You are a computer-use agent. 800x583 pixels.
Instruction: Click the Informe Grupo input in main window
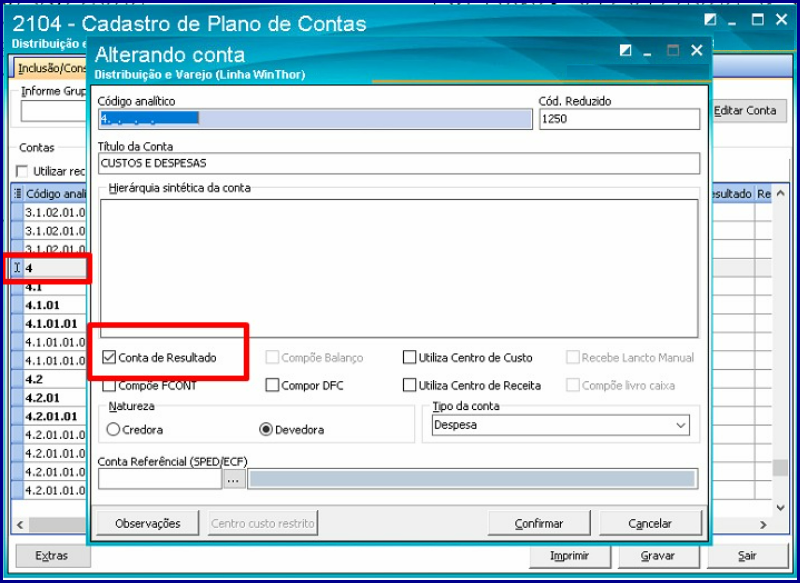(54, 111)
